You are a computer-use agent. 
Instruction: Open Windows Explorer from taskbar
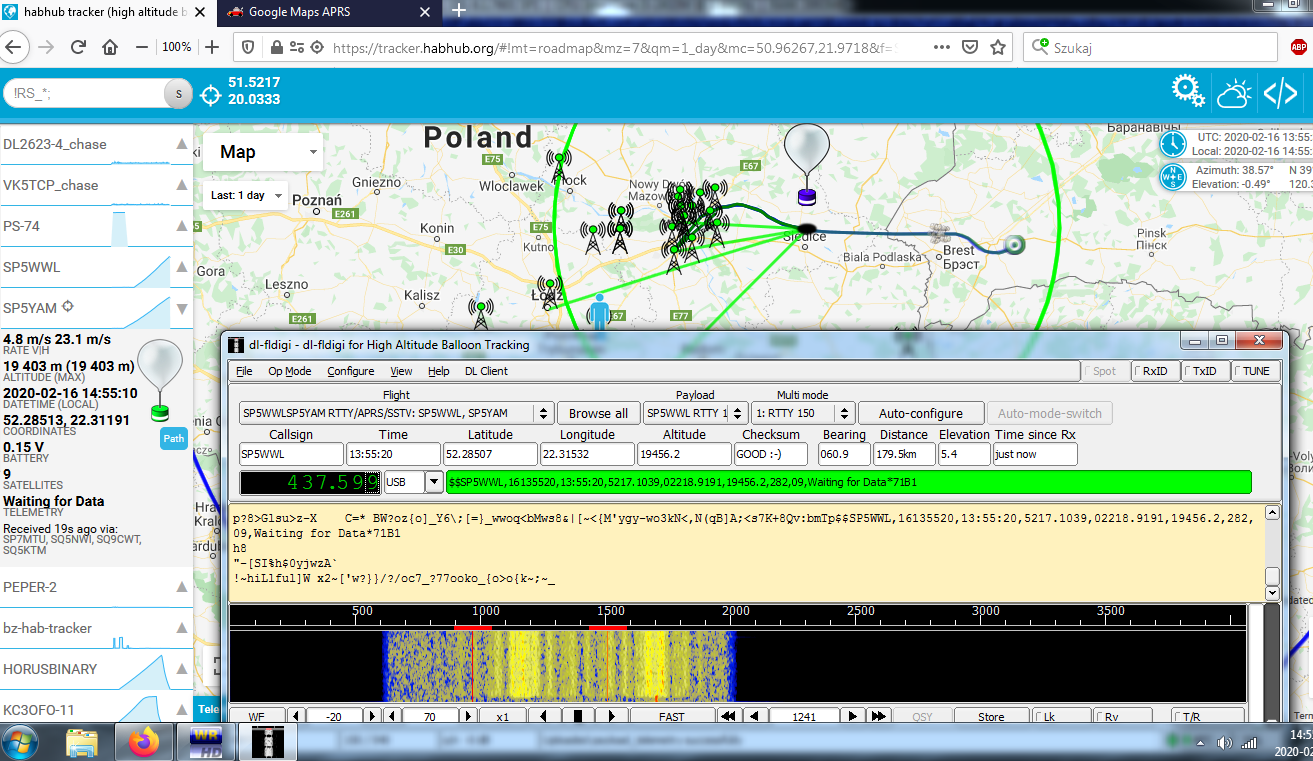coord(82,742)
